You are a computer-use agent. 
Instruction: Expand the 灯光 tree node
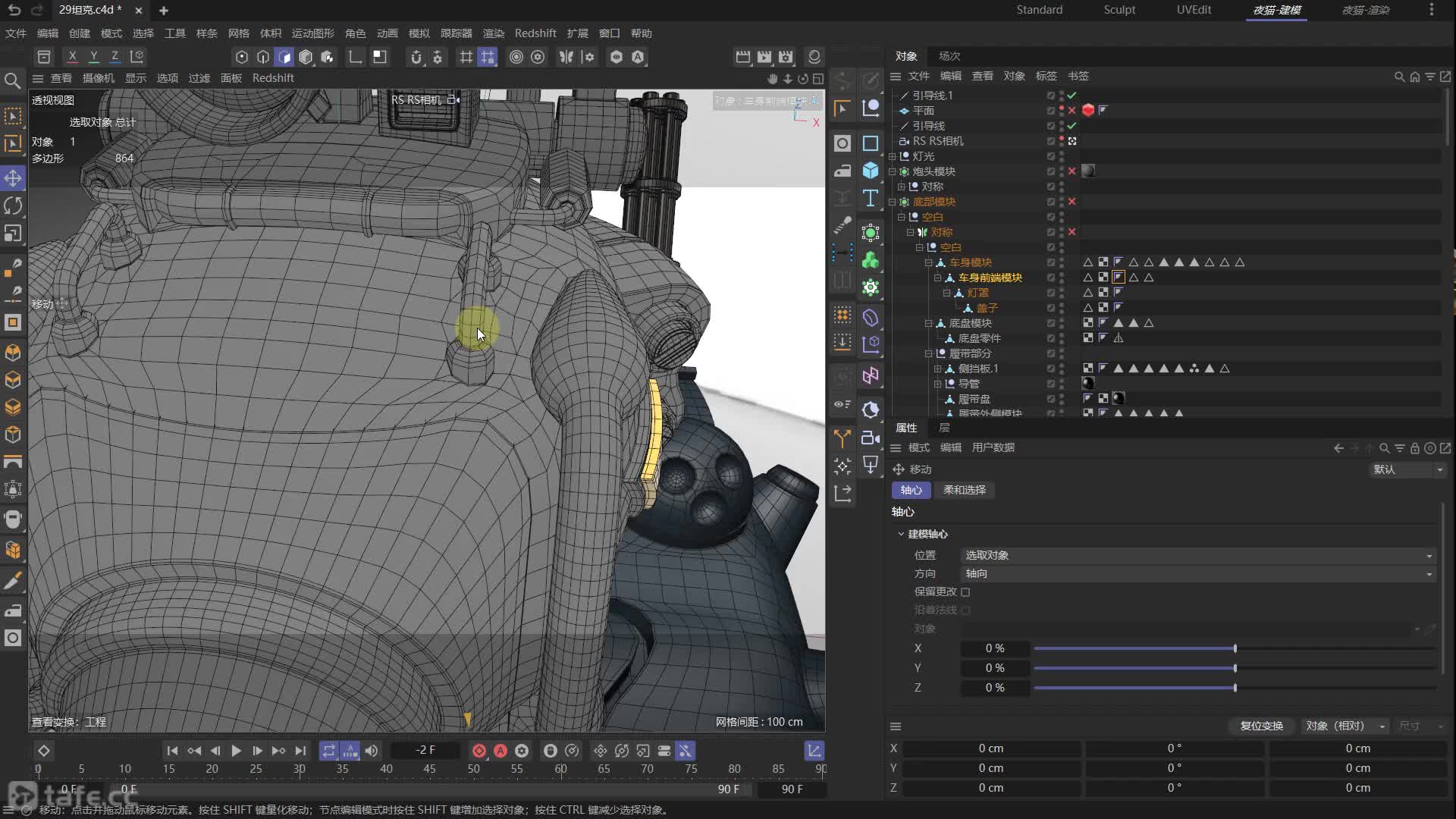893,156
